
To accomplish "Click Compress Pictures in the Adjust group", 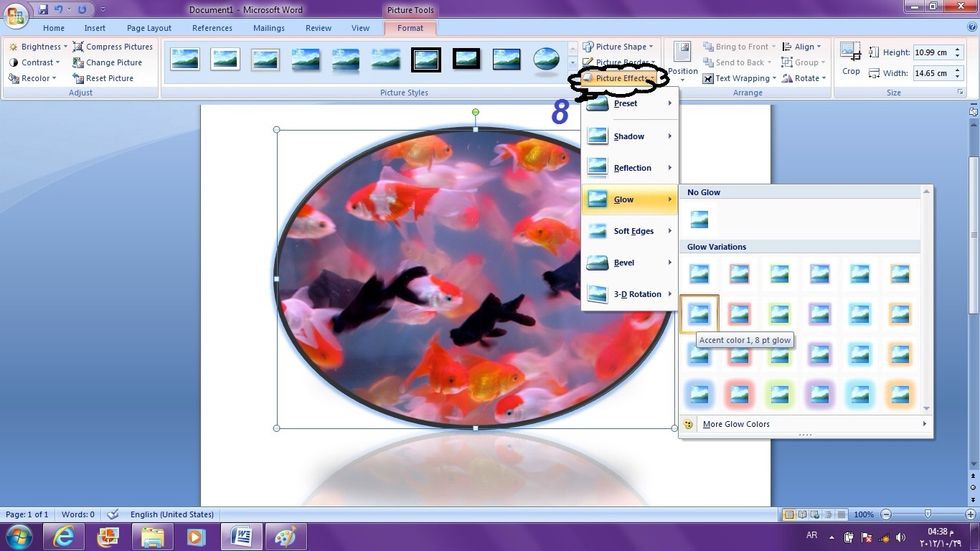I will [x=112, y=47].
